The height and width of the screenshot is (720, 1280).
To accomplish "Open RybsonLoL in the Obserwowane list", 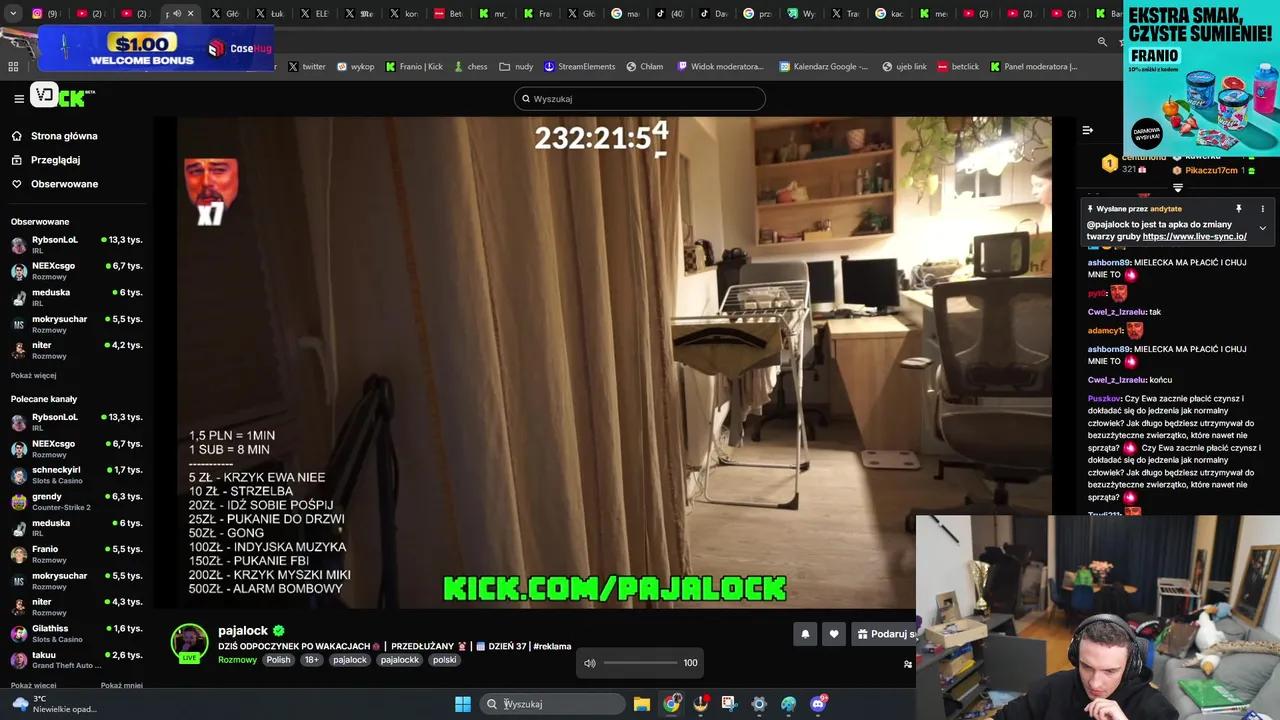I will tap(76, 244).
